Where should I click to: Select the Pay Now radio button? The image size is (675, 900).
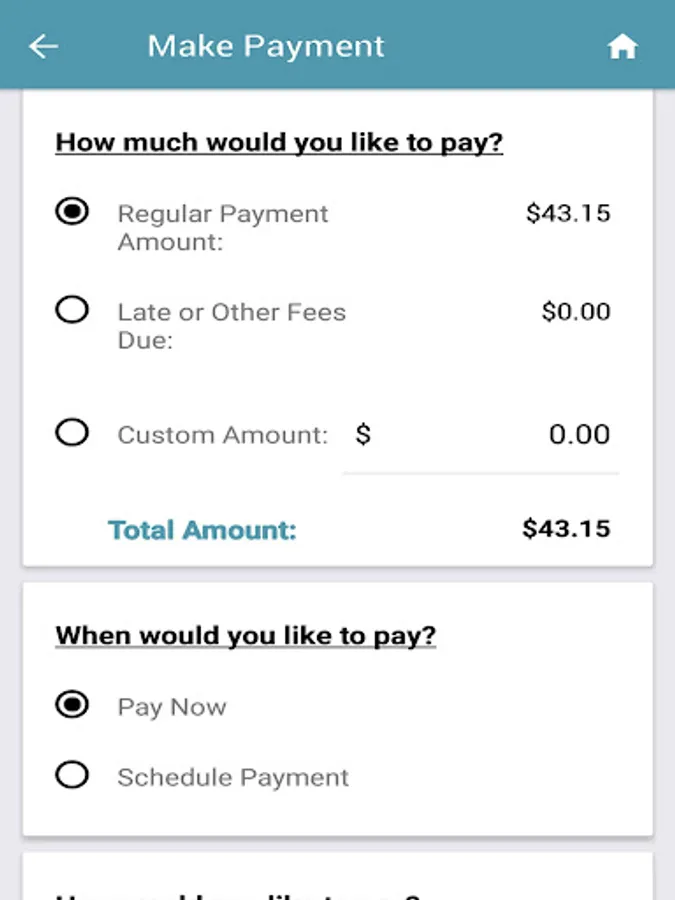[x=72, y=705]
